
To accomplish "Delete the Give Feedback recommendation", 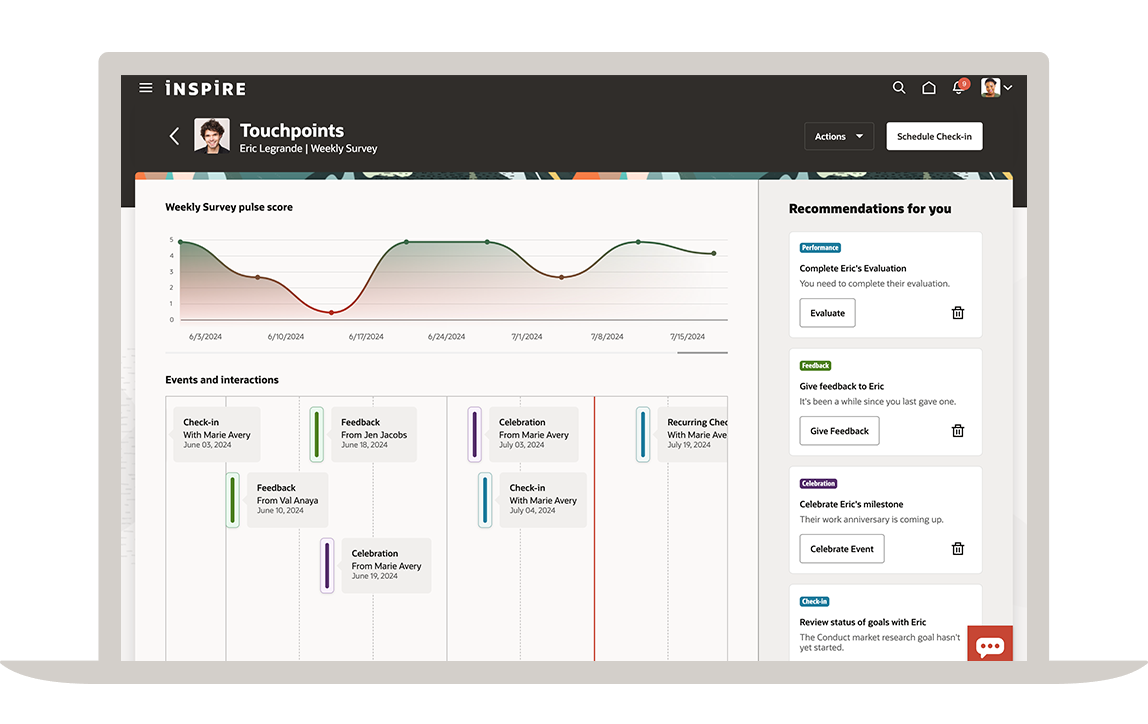I will 957,430.
